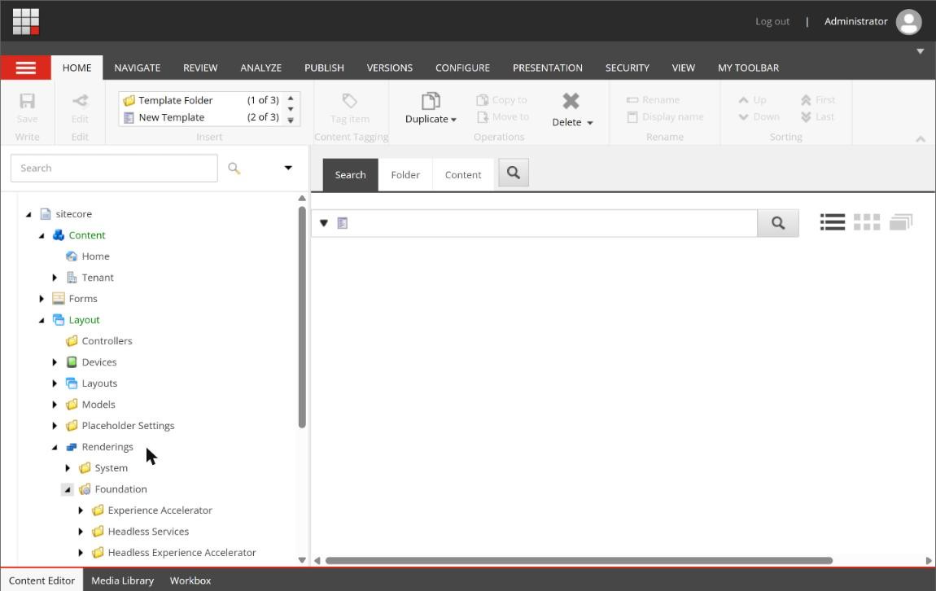Open the Workbox tab
This screenshot has height=591, width=936.
(x=190, y=580)
